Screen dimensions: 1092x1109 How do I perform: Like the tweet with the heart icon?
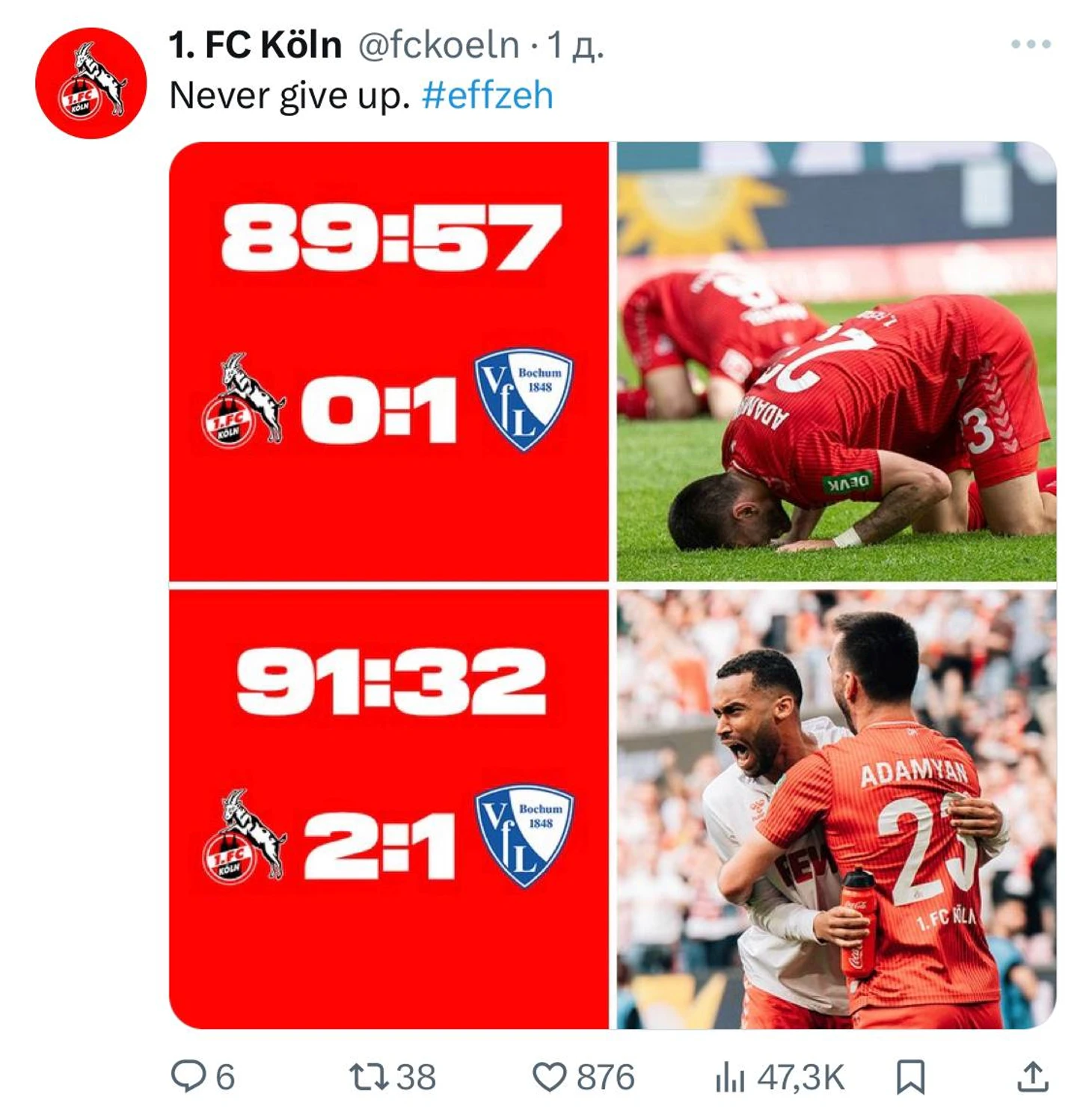pos(549,1077)
